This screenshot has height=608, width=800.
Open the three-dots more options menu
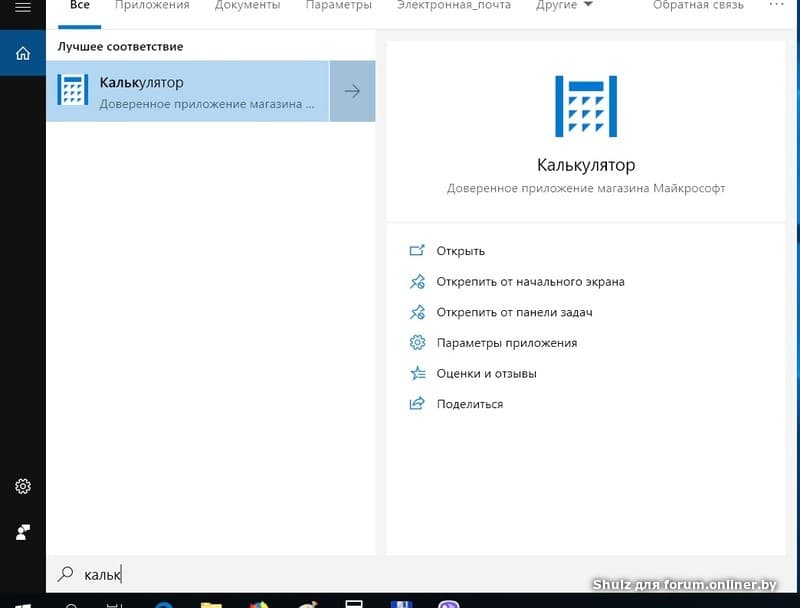point(776,4)
